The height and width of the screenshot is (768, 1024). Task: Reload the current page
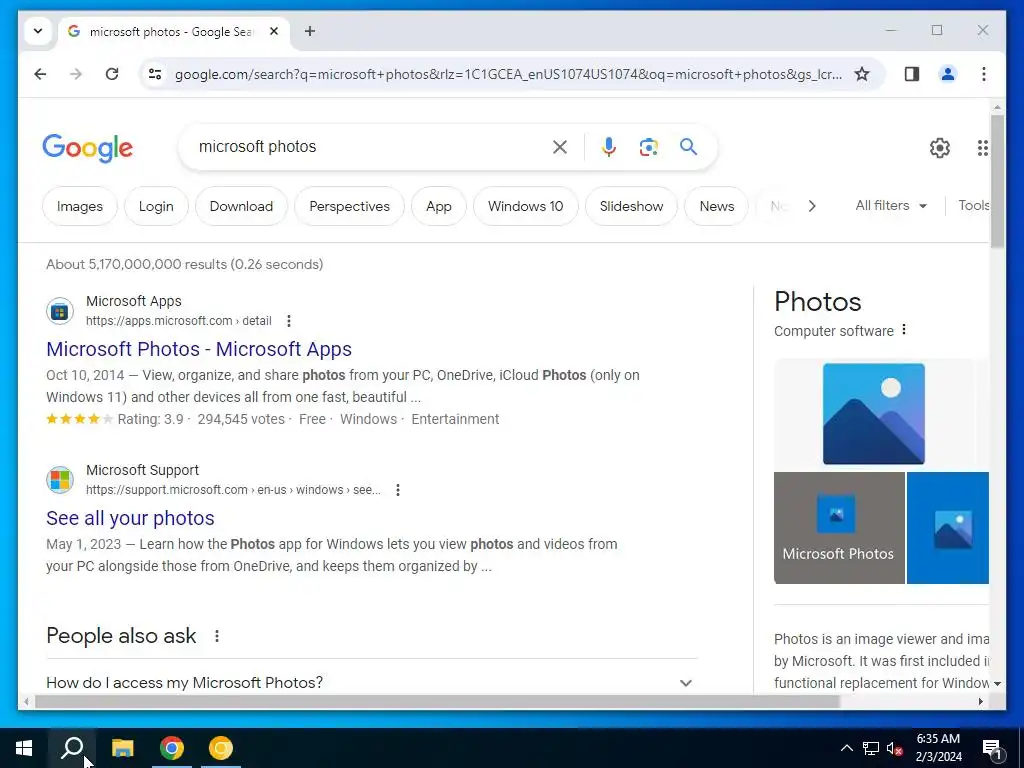tap(112, 74)
